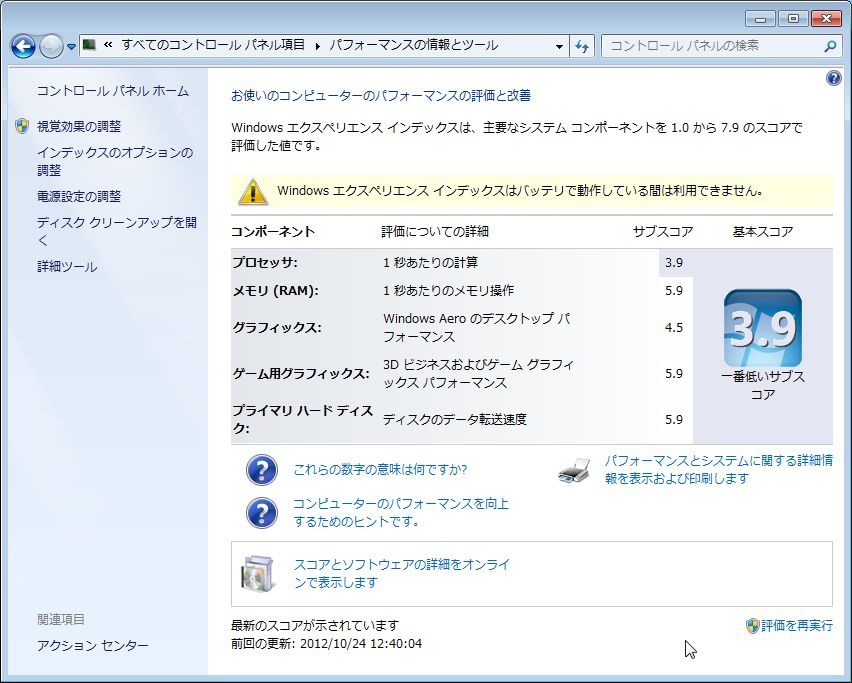Click 1 秒あたりのメモリ操作 description

click(448, 291)
